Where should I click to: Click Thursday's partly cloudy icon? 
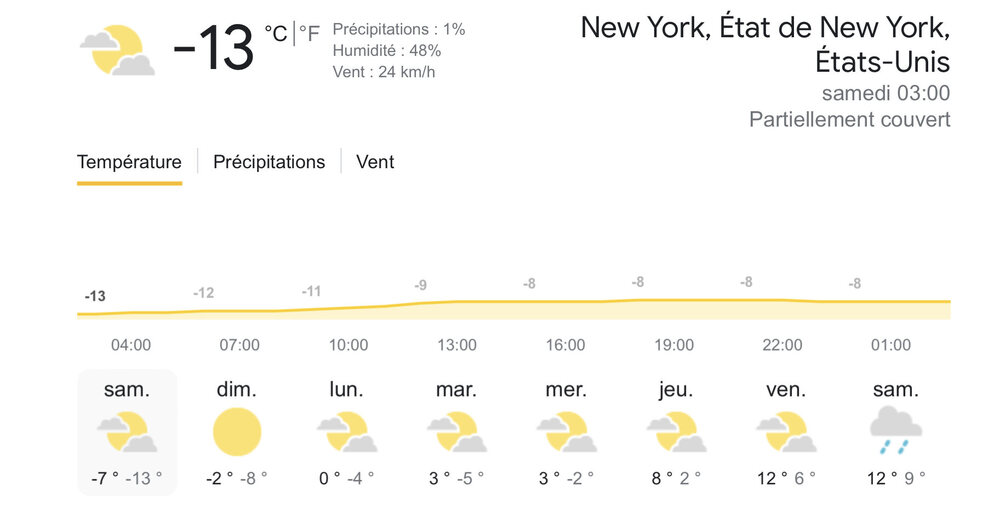click(x=675, y=432)
